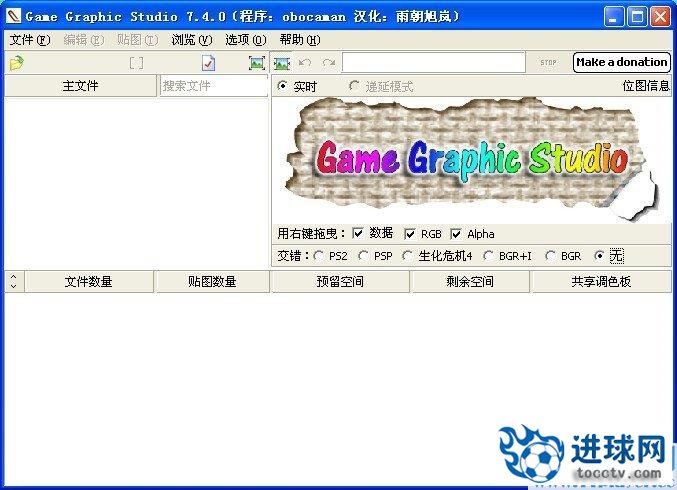Minimize the Game Graphic Studio window

coord(613,17)
